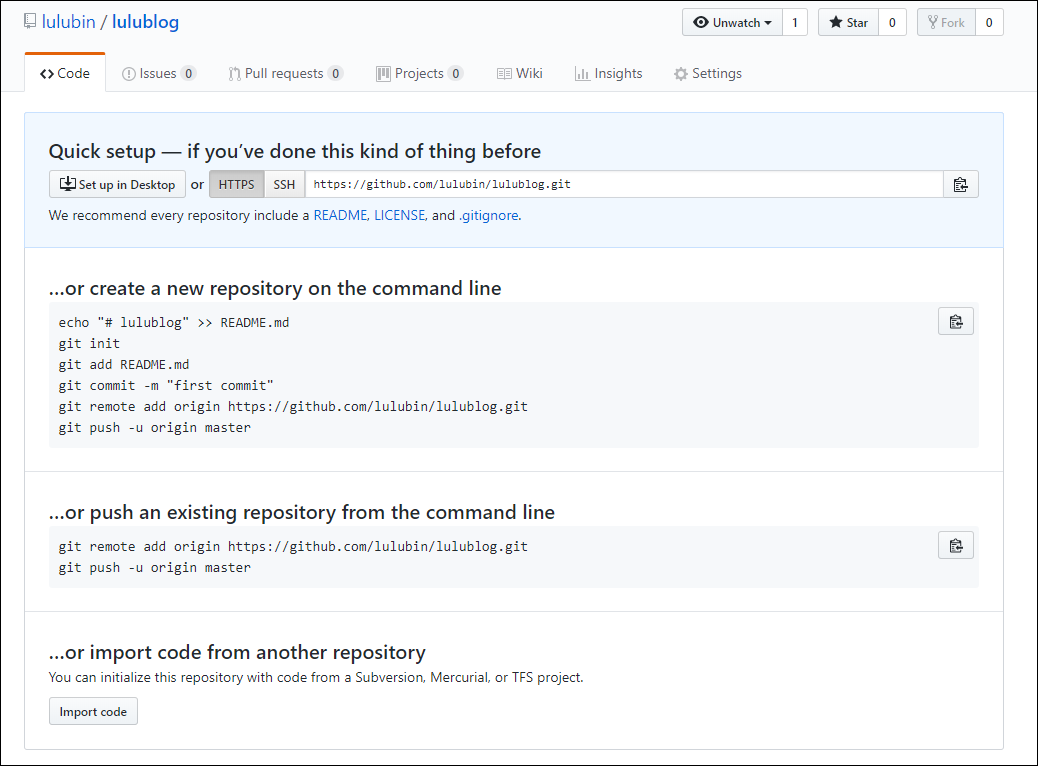
Task: Go to the Projects tab
Action: pos(419,73)
